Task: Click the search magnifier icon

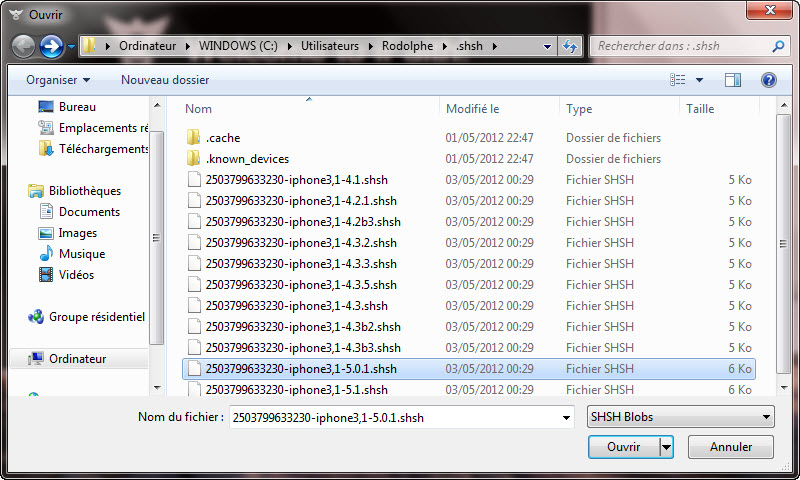Action: pyautogui.click(x=777, y=46)
